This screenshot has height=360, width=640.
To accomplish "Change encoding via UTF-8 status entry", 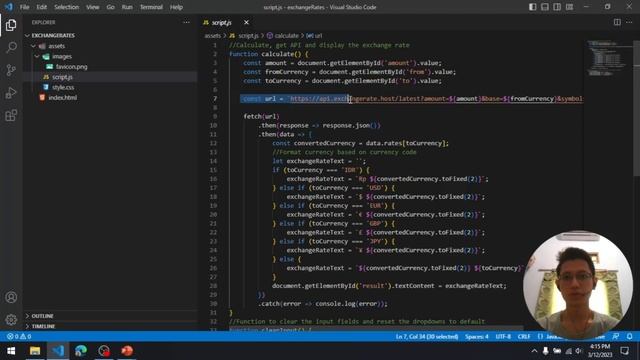I will (503, 337).
